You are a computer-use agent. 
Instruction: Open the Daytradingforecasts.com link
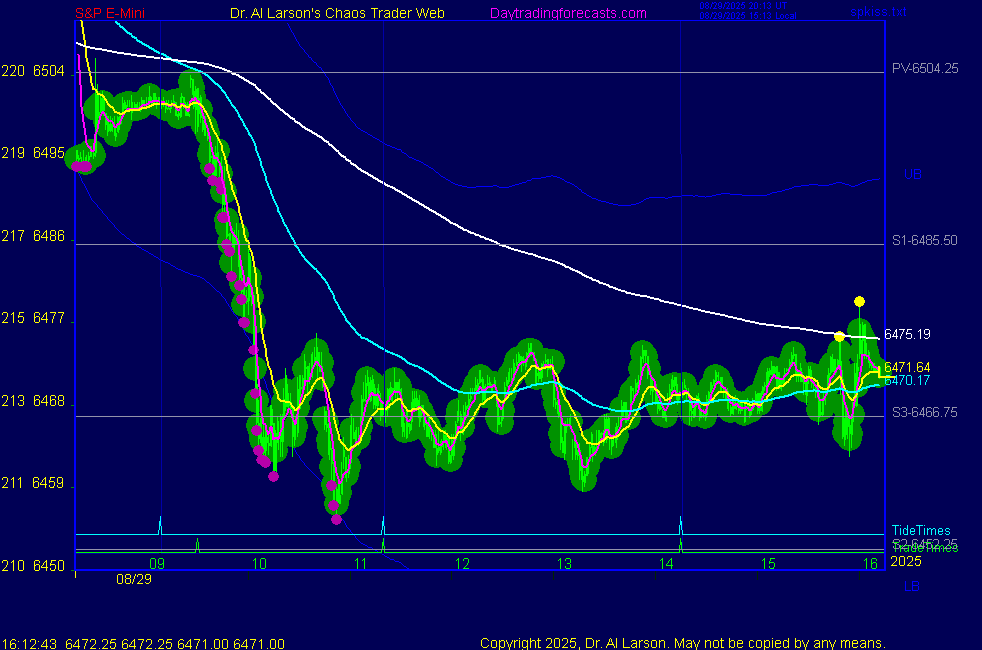tap(567, 13)
